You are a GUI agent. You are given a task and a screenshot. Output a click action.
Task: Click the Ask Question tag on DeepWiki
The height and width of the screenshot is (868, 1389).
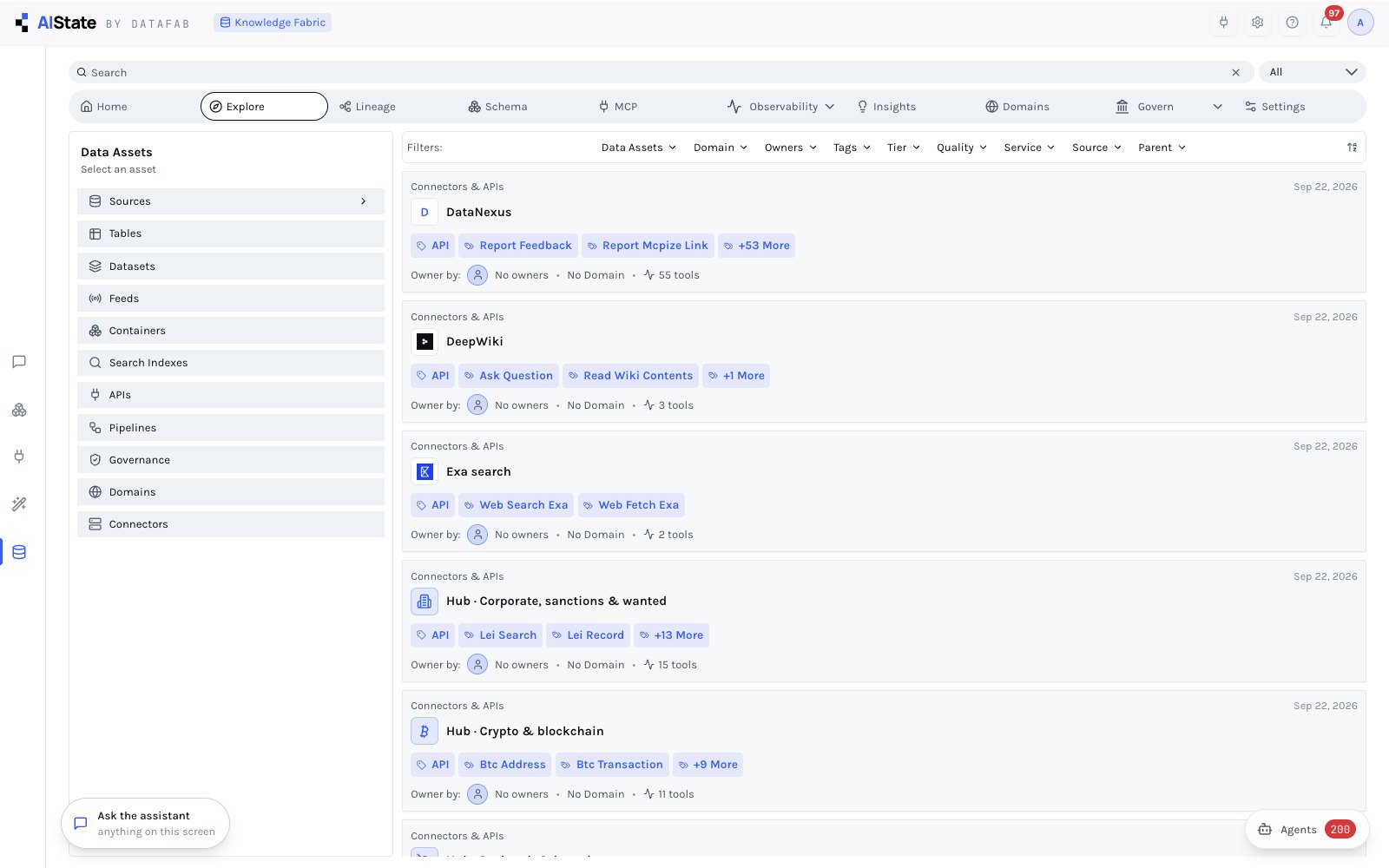click(509, 376)
